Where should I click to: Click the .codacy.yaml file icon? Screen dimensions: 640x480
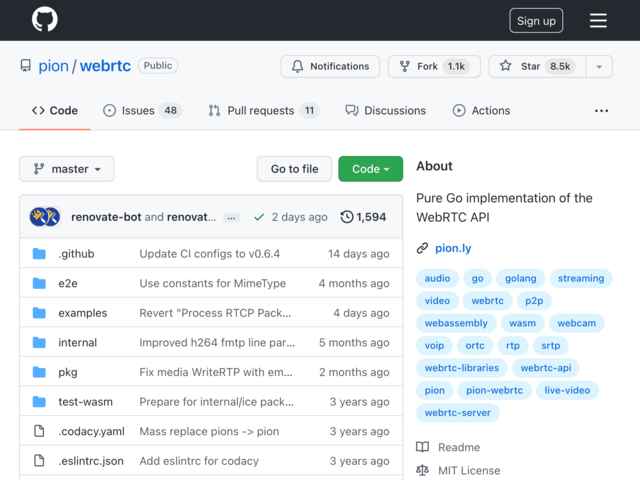pos(39,431)
